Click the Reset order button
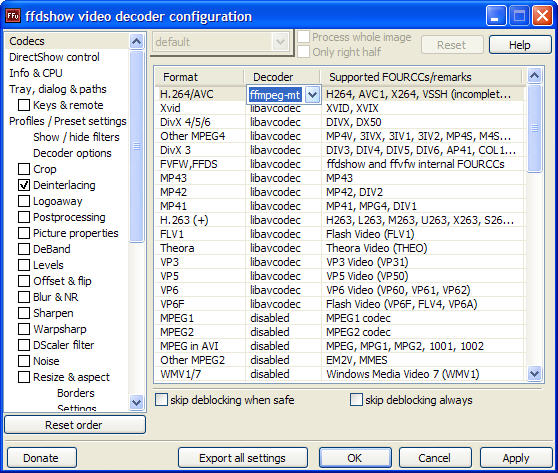 tap(75, 425)
